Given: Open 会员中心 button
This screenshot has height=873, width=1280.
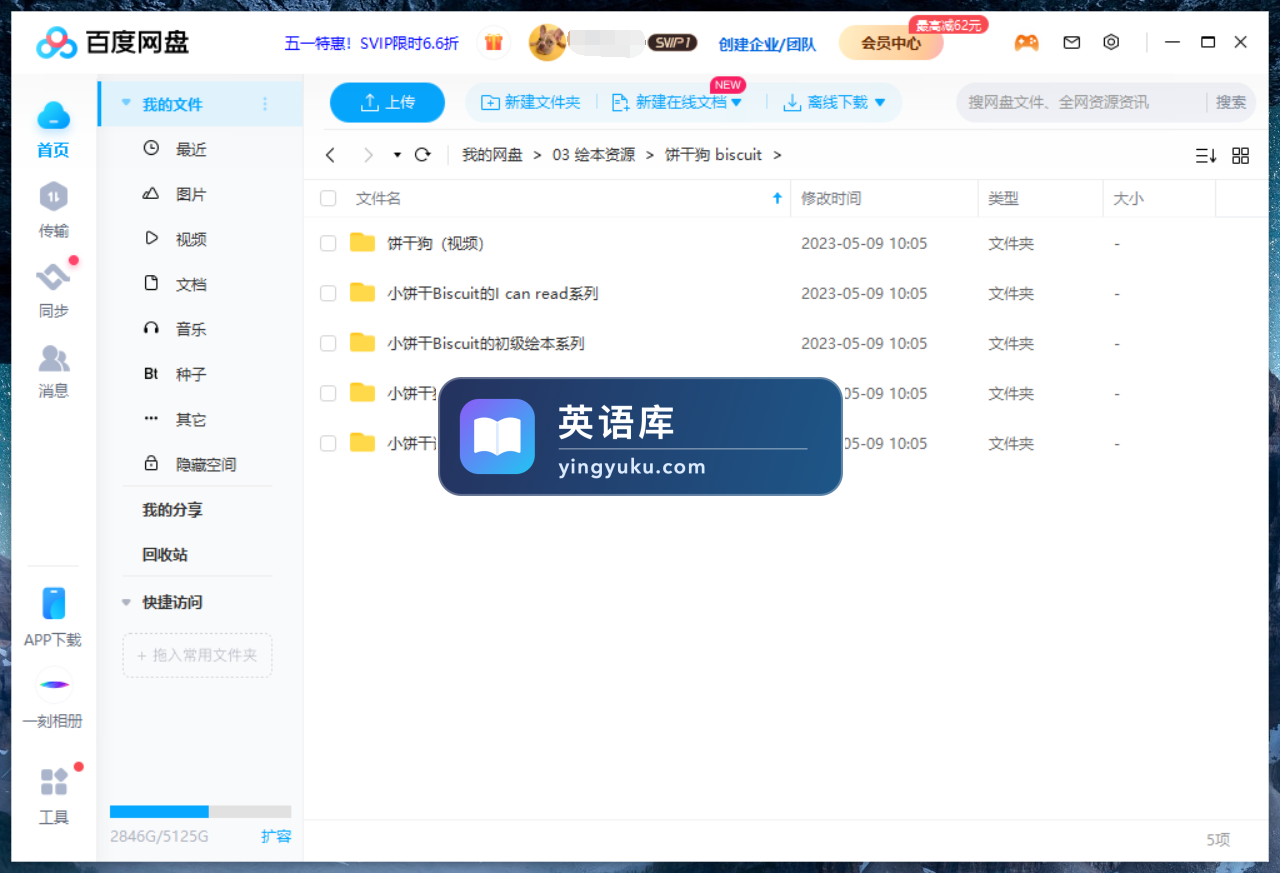Looking at the screenshot, I should click(x=891, y=43).
